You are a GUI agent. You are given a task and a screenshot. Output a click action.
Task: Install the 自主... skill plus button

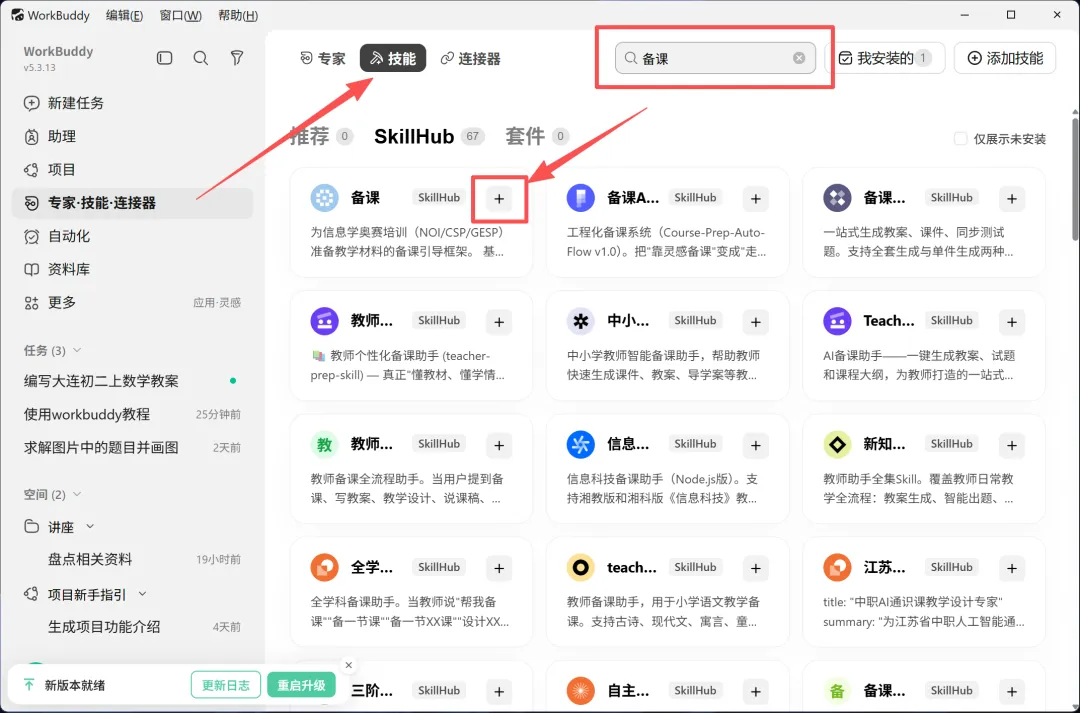click(756, 692)
